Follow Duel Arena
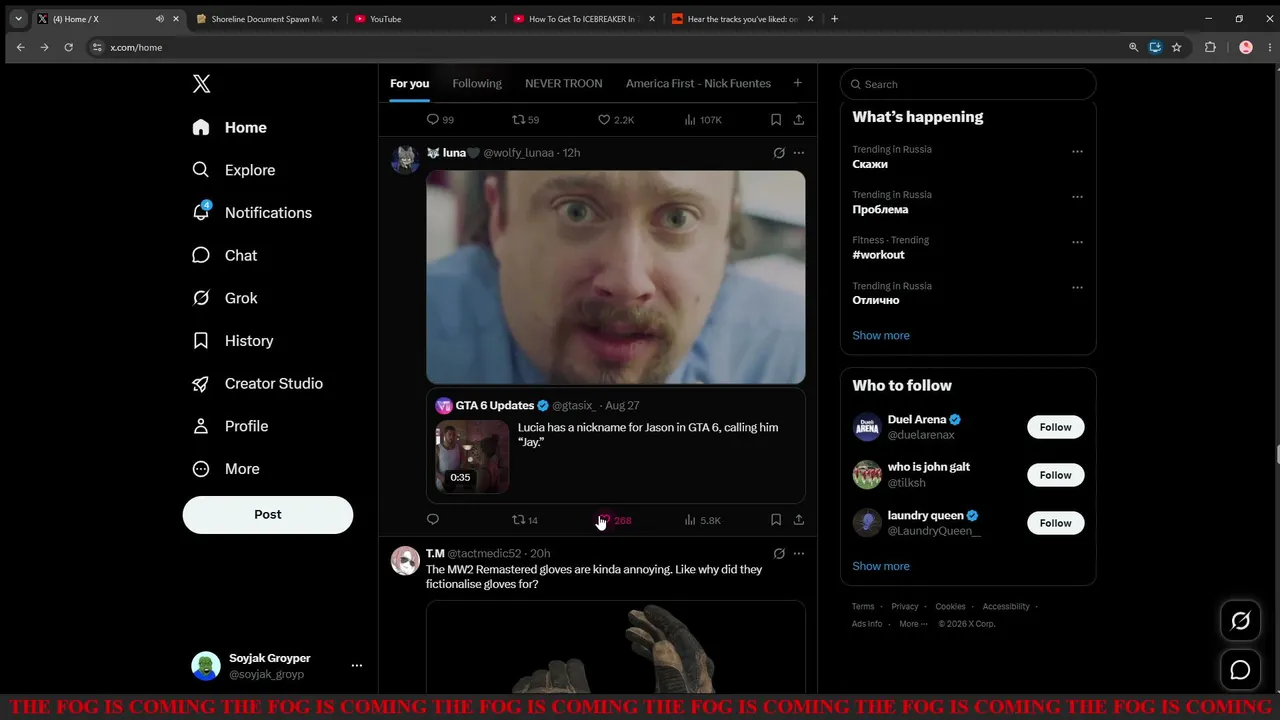 (x=1055, y=427)
